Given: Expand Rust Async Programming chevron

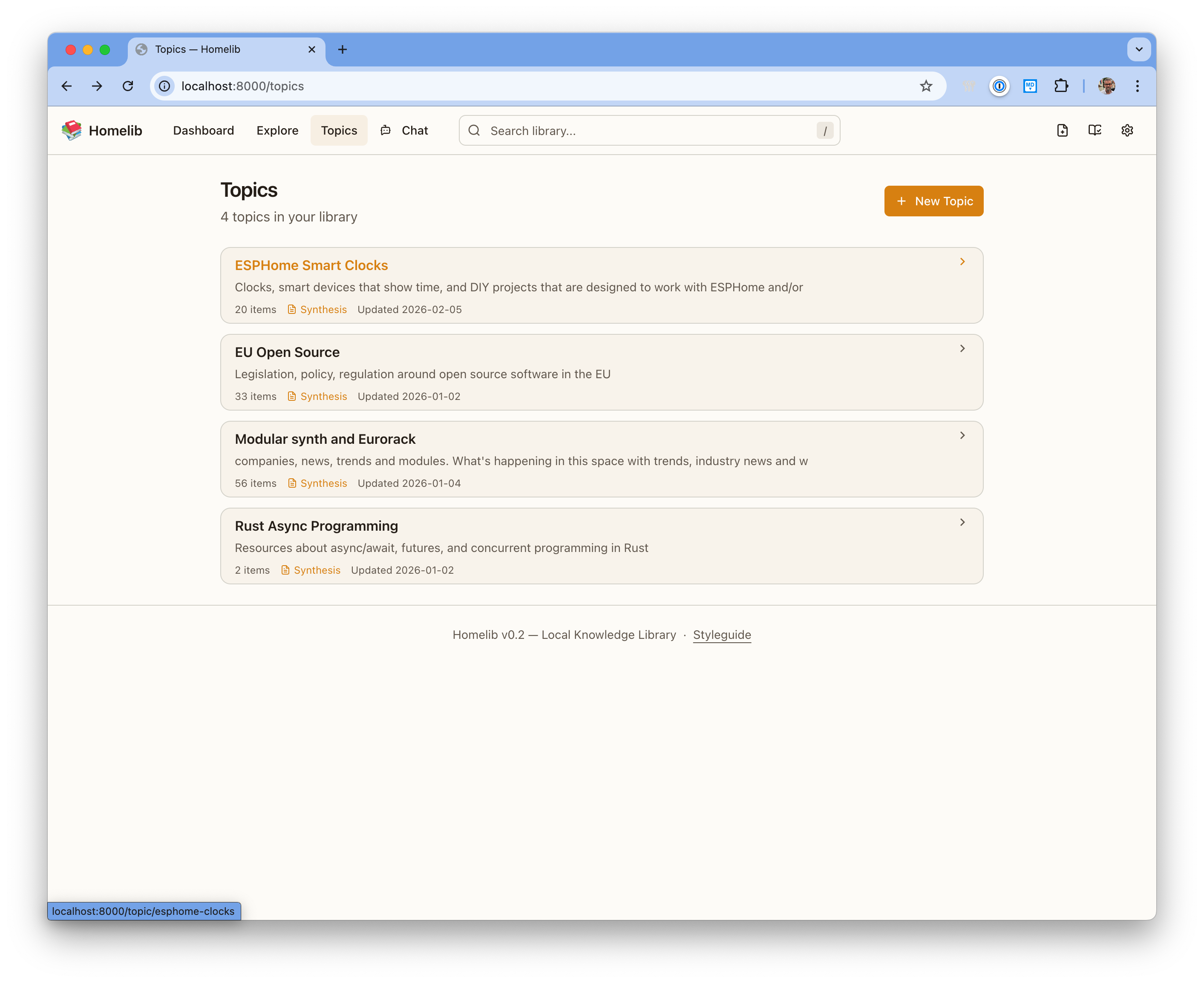Looking at the screenshot, I should point(962,522).
